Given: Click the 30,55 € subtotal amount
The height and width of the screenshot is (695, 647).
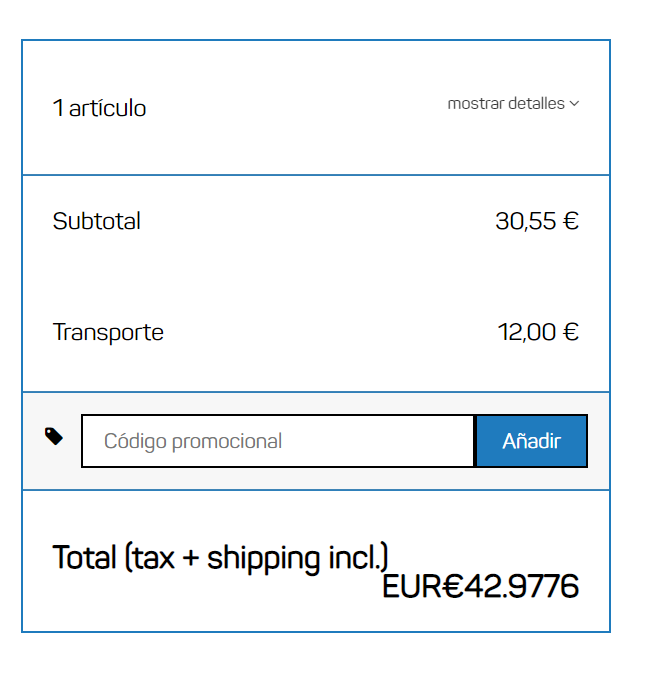Looking at the screenshot, I should tap(537, 221).
